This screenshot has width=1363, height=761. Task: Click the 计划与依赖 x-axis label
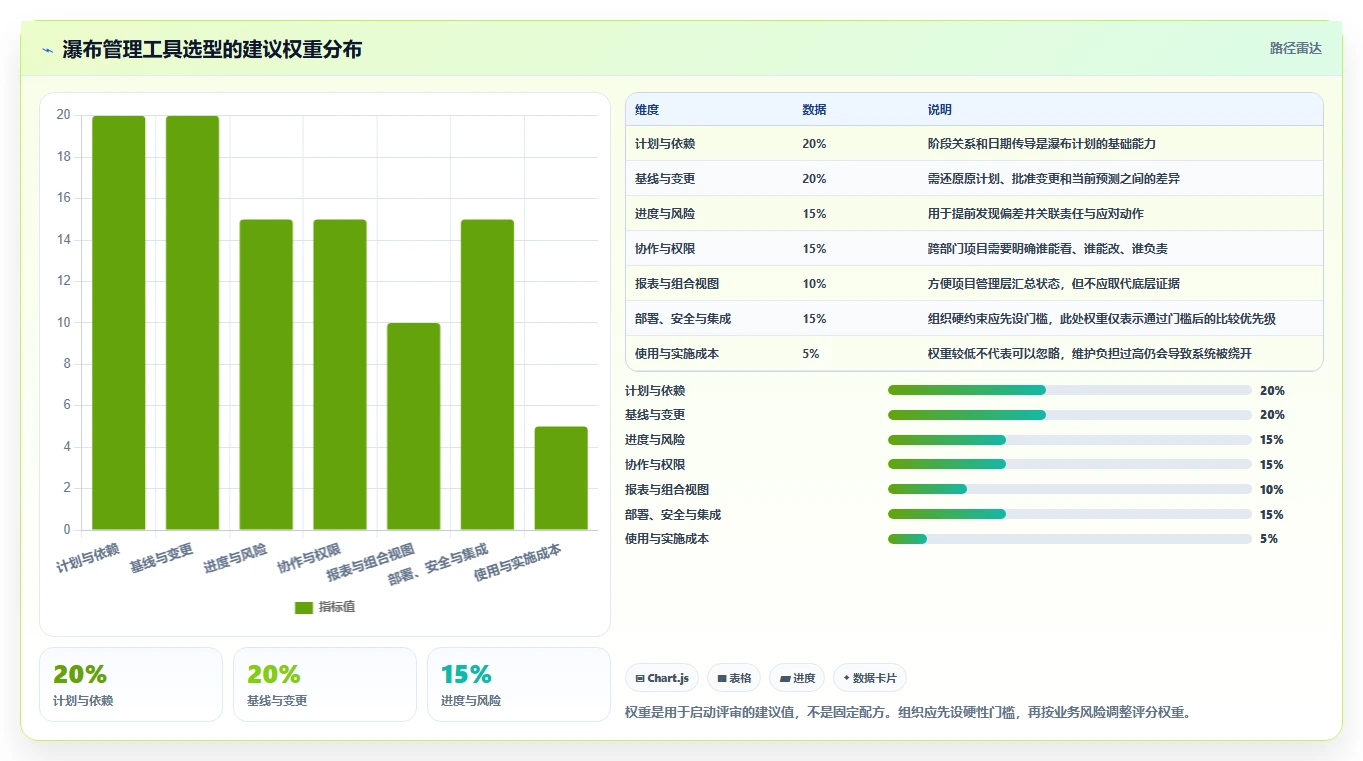(x=88, y=557)
